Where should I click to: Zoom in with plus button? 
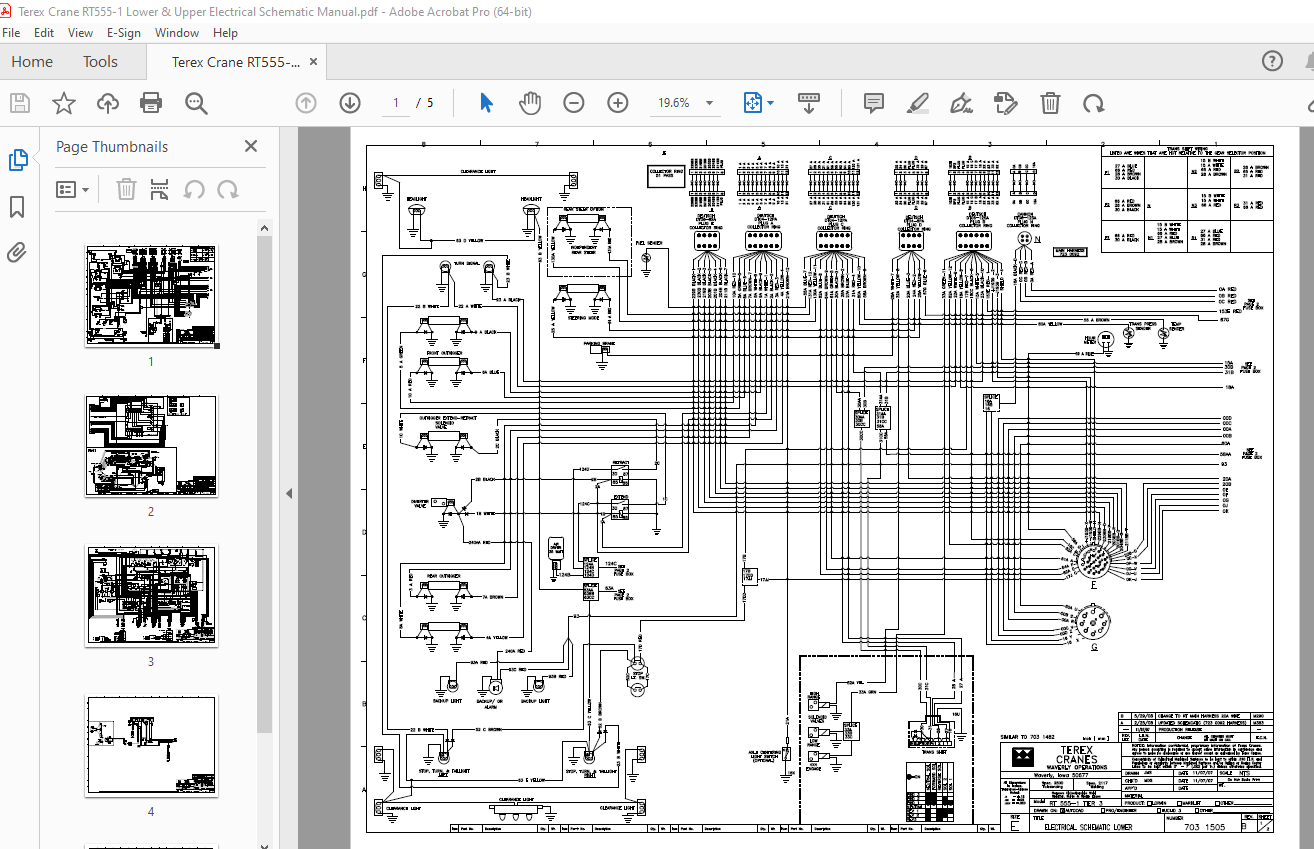click(x=618, y=103)
